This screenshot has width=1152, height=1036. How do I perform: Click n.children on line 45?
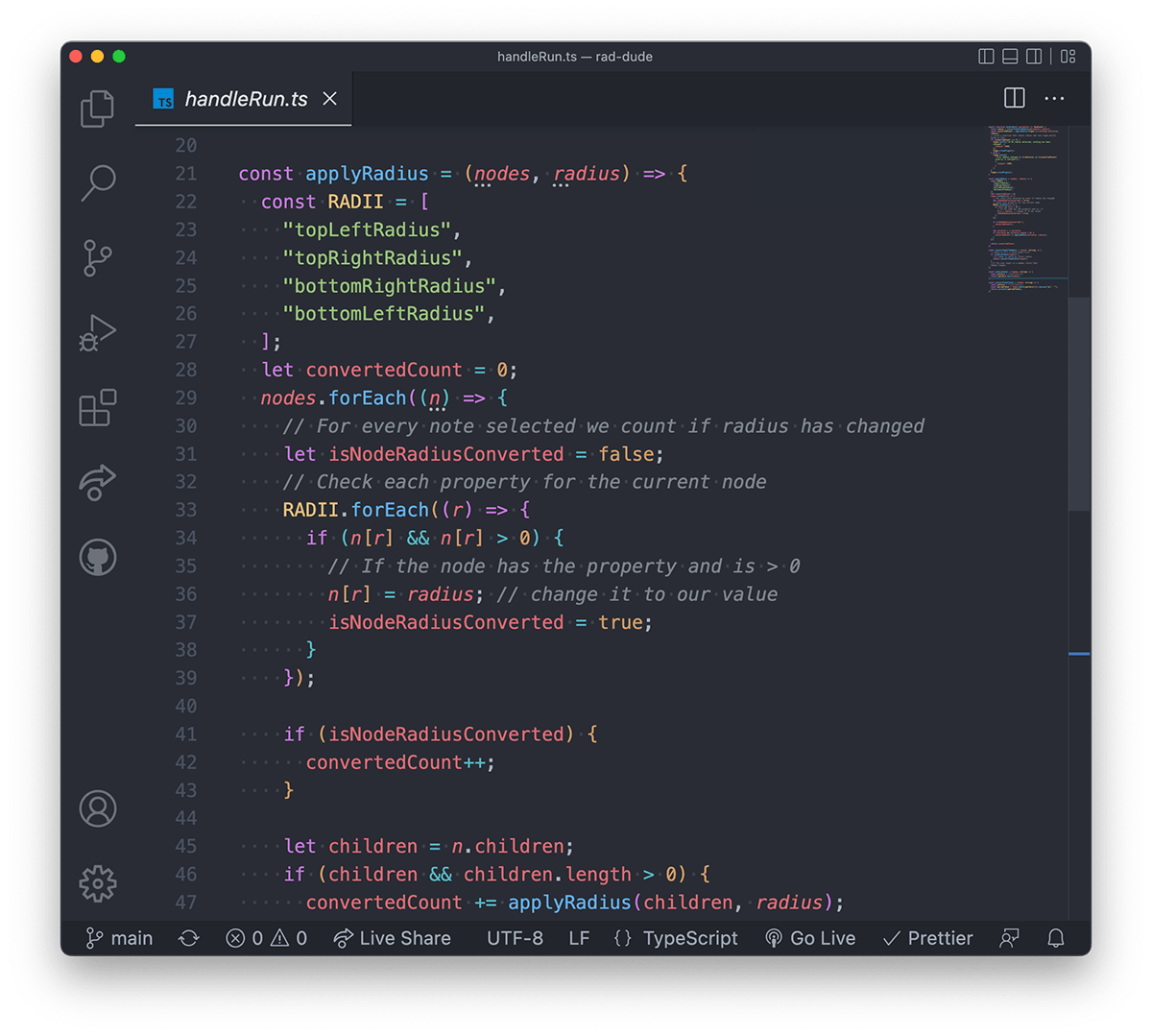[x=508, y=846]
